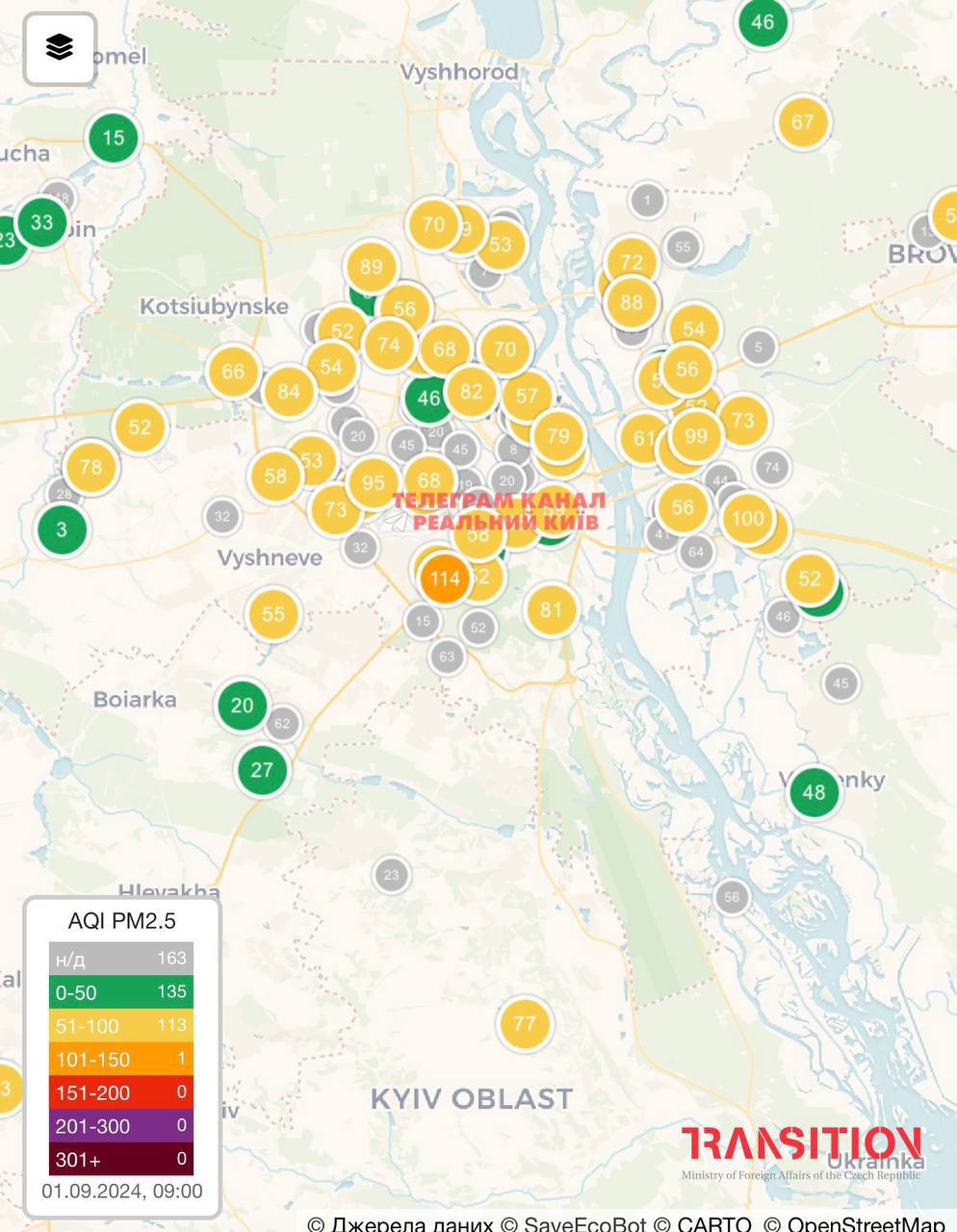Click the orange 114 AQI station marker
The height and width of the screenshot is (1232, 957).
[445, 578]
